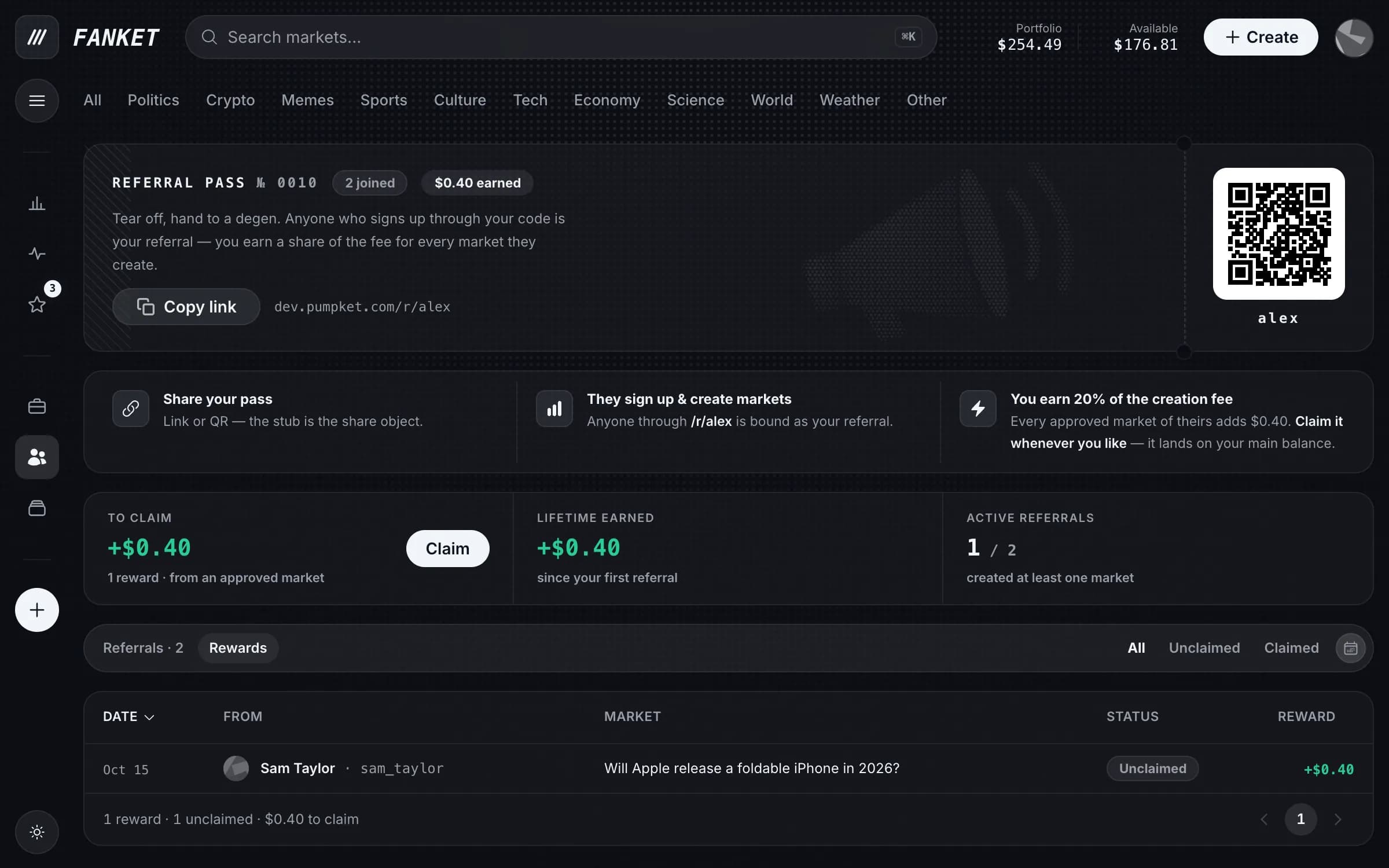Click the ⌘K shortcut badge in search
The width and height of the screenshot is (1389, 868).
tap(908, 37)
